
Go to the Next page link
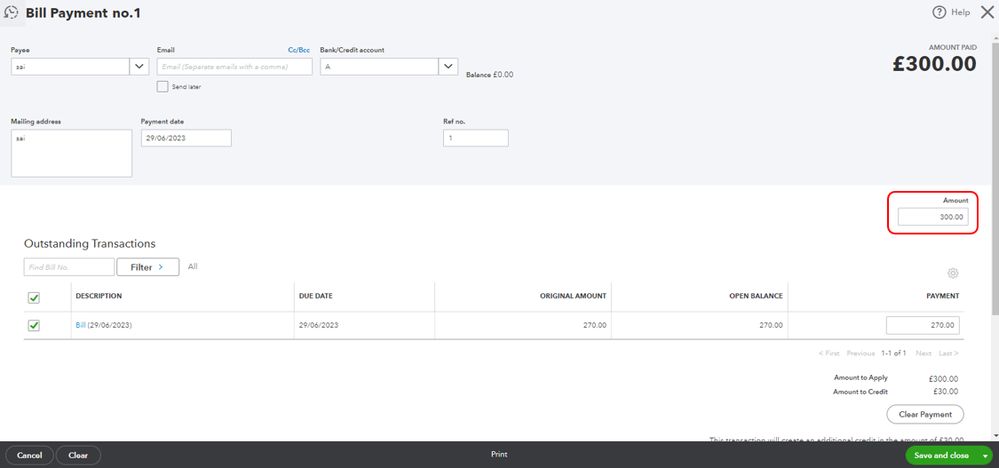pyautogui.click(x=923, y=353)
